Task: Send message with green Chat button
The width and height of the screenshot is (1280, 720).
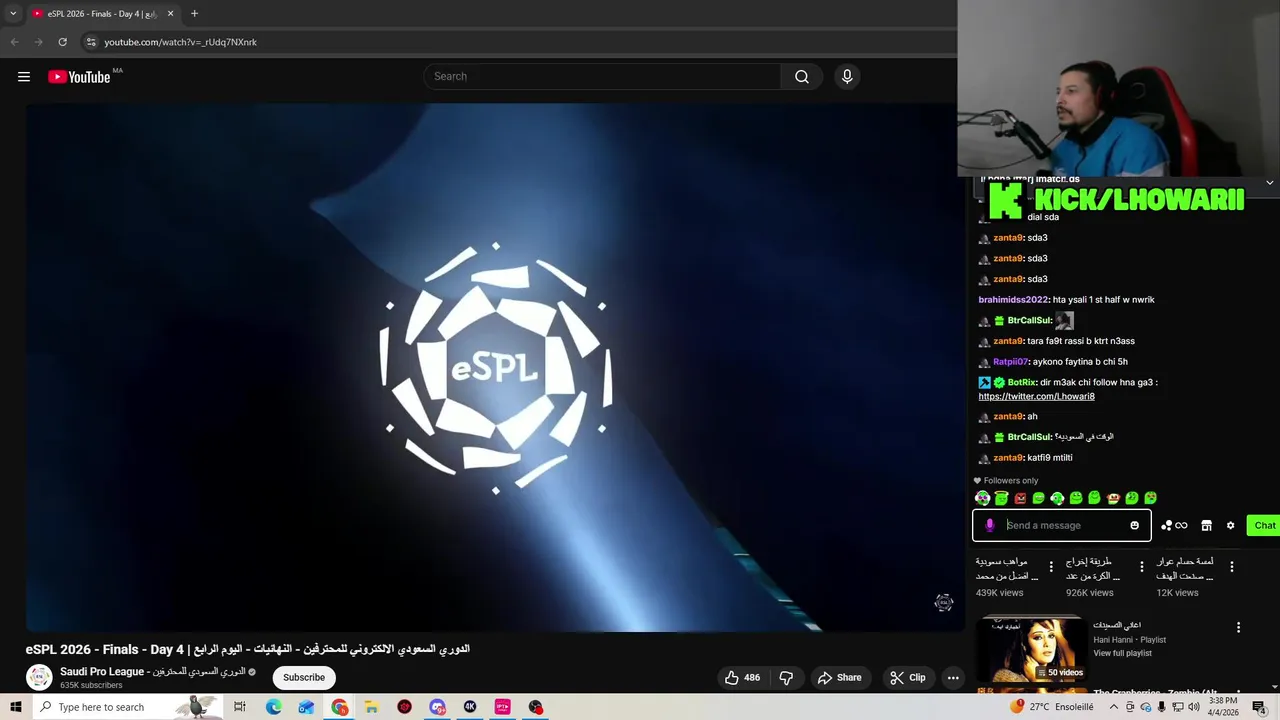Action: pos(1264,525)
